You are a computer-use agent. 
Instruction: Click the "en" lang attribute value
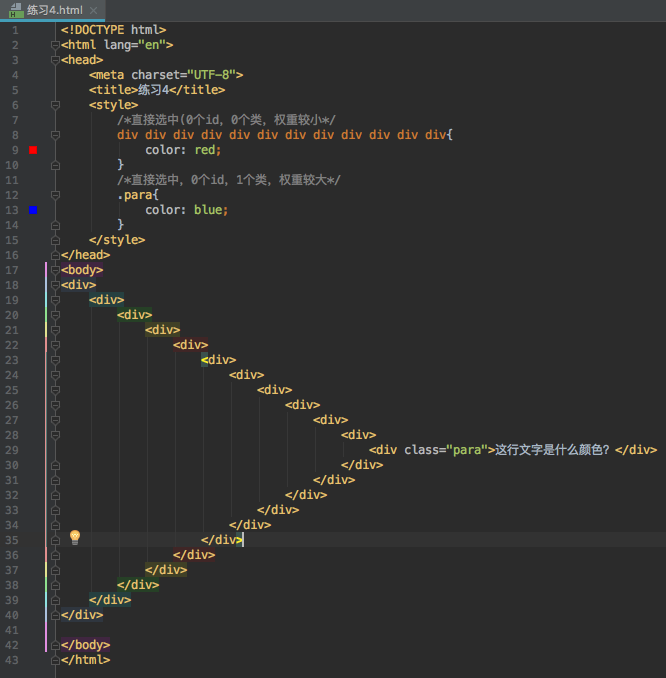152,45
